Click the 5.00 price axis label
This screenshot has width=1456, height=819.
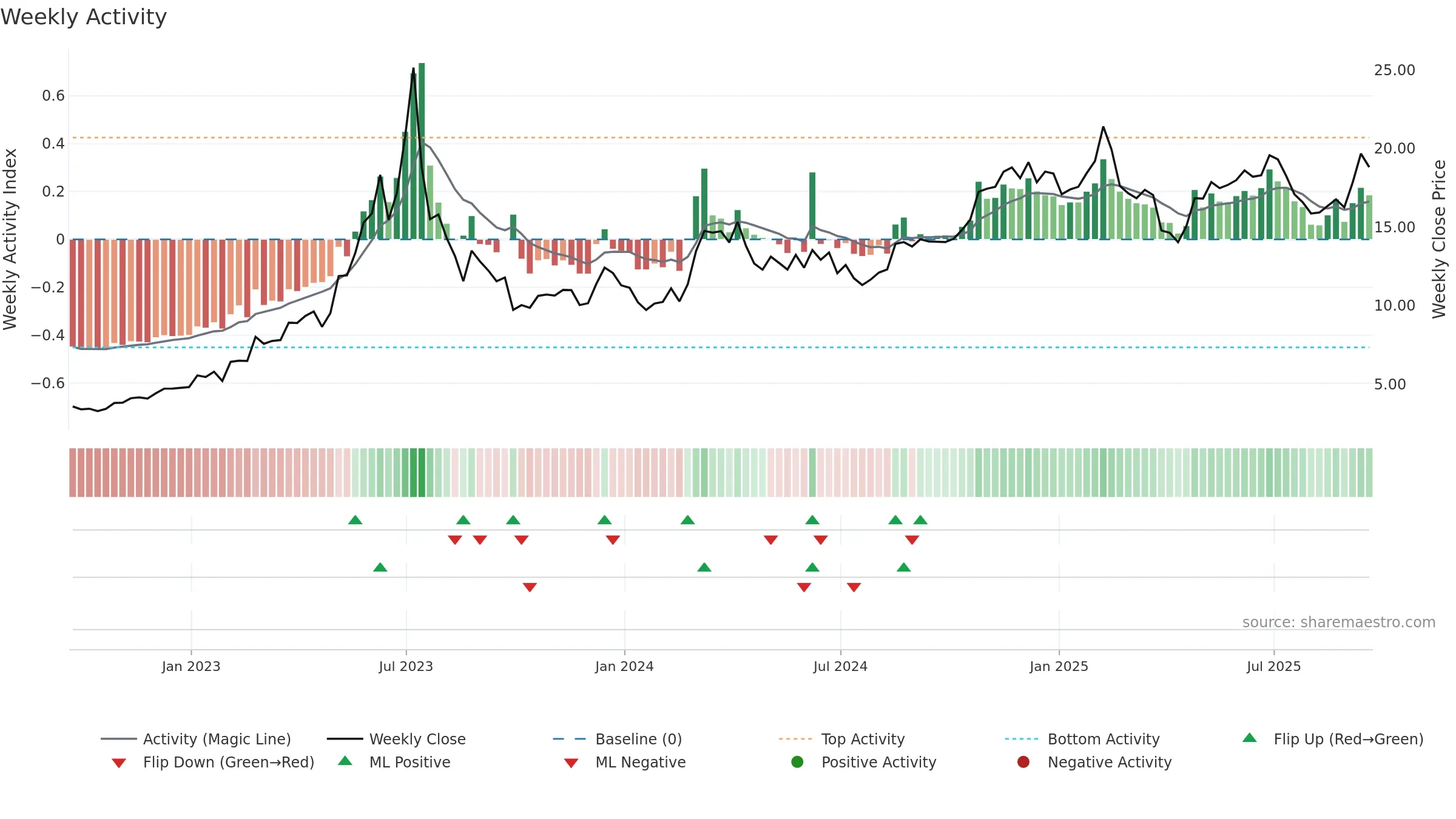click(x=1390, y=385)
